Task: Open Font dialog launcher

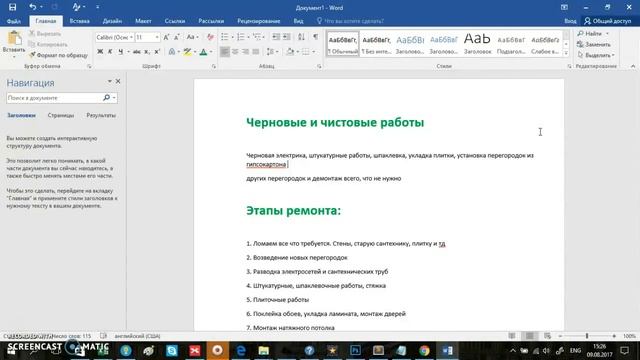Action: 214,66
